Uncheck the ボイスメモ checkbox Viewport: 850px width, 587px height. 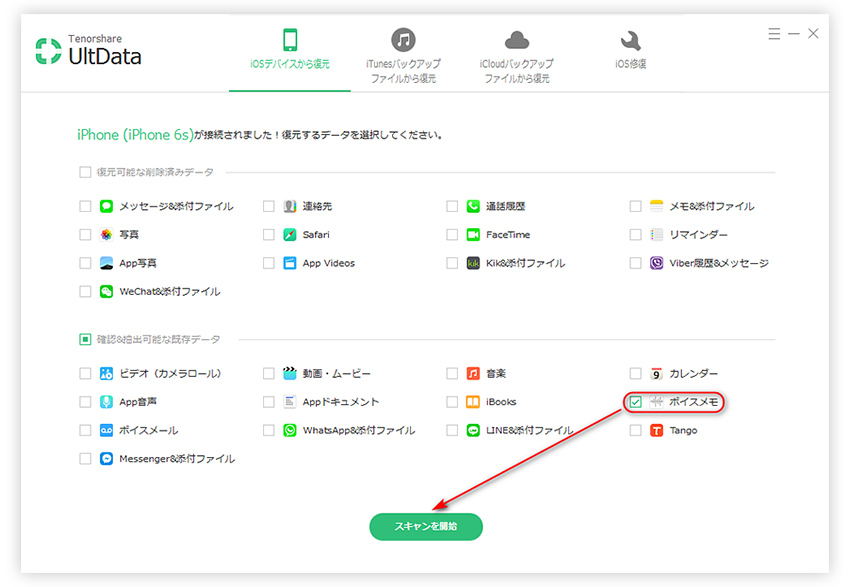point(635,402)
